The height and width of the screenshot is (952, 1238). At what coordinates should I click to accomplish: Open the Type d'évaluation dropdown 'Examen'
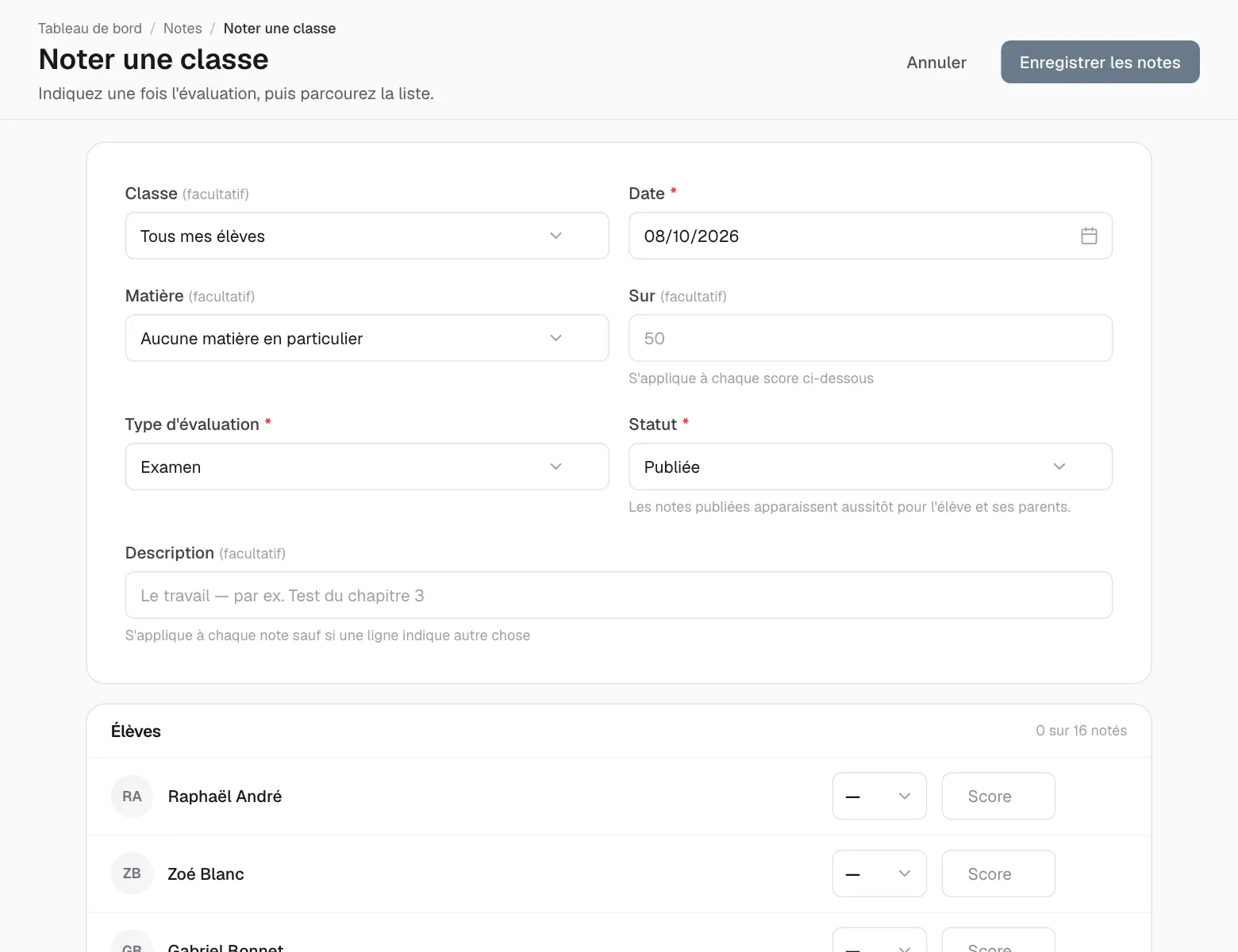367,466
